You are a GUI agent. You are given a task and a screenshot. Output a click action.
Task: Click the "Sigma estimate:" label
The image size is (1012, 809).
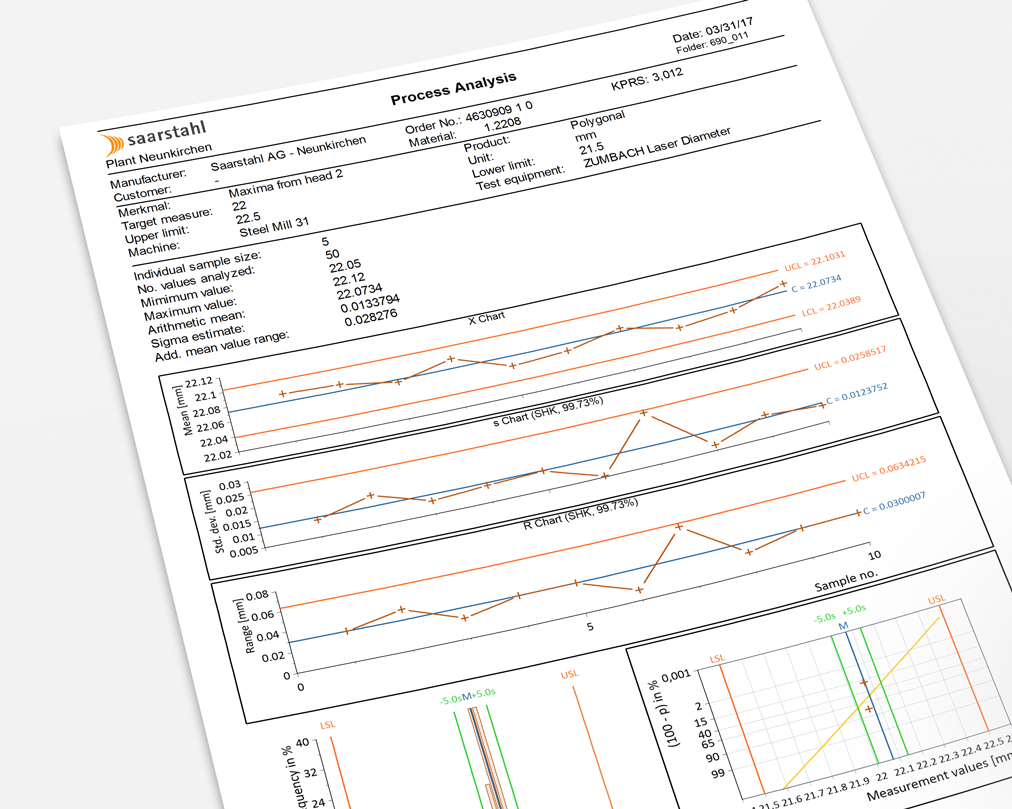(x=198, y=336)
